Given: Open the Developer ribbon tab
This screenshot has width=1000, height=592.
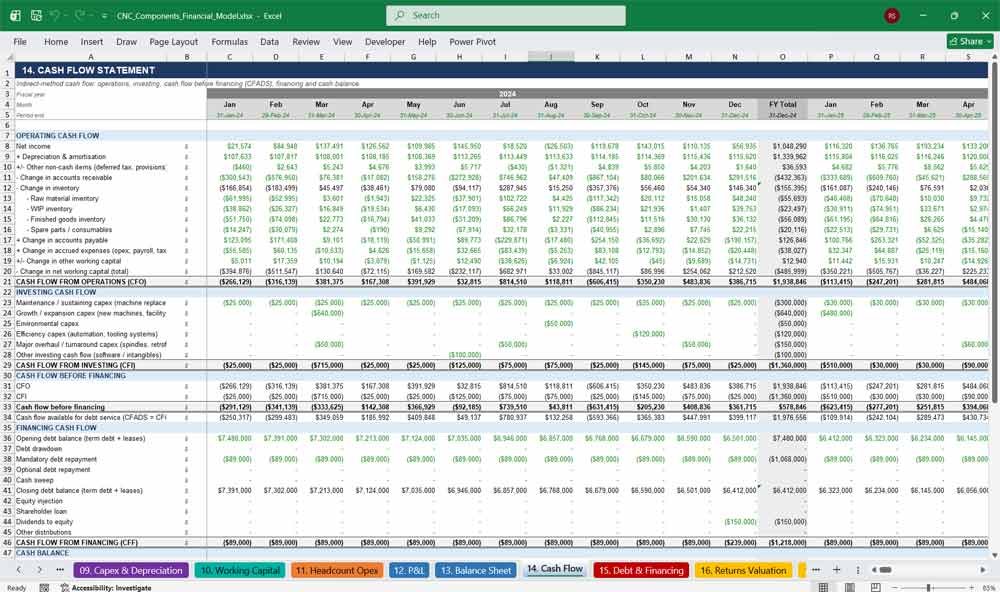Looking at the screenshot, I should pos(385,41).
